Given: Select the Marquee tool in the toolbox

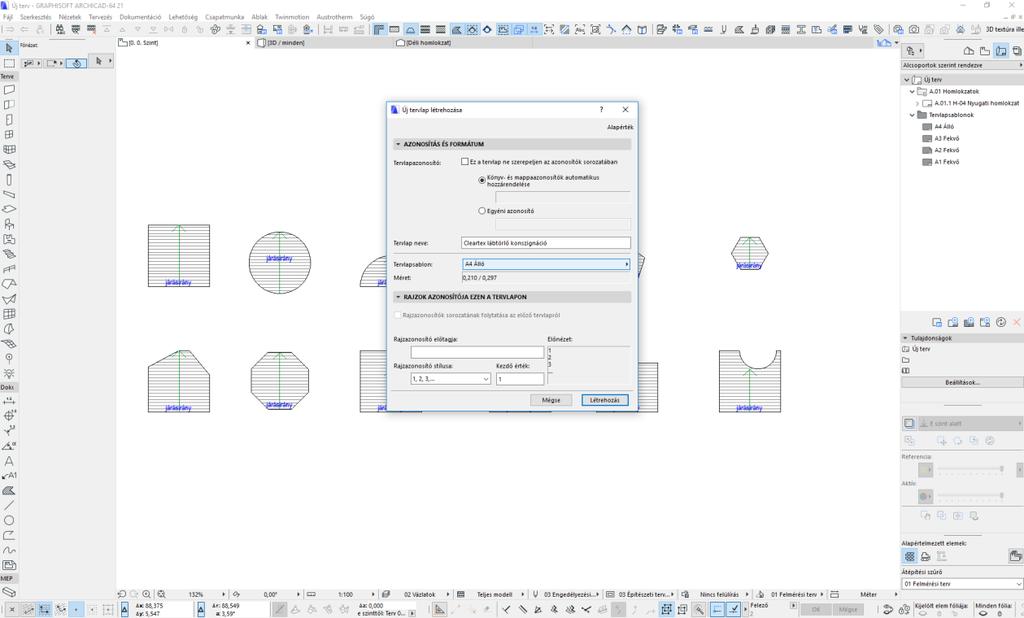Looking at the screenshot, I should [x=9, y=63].
